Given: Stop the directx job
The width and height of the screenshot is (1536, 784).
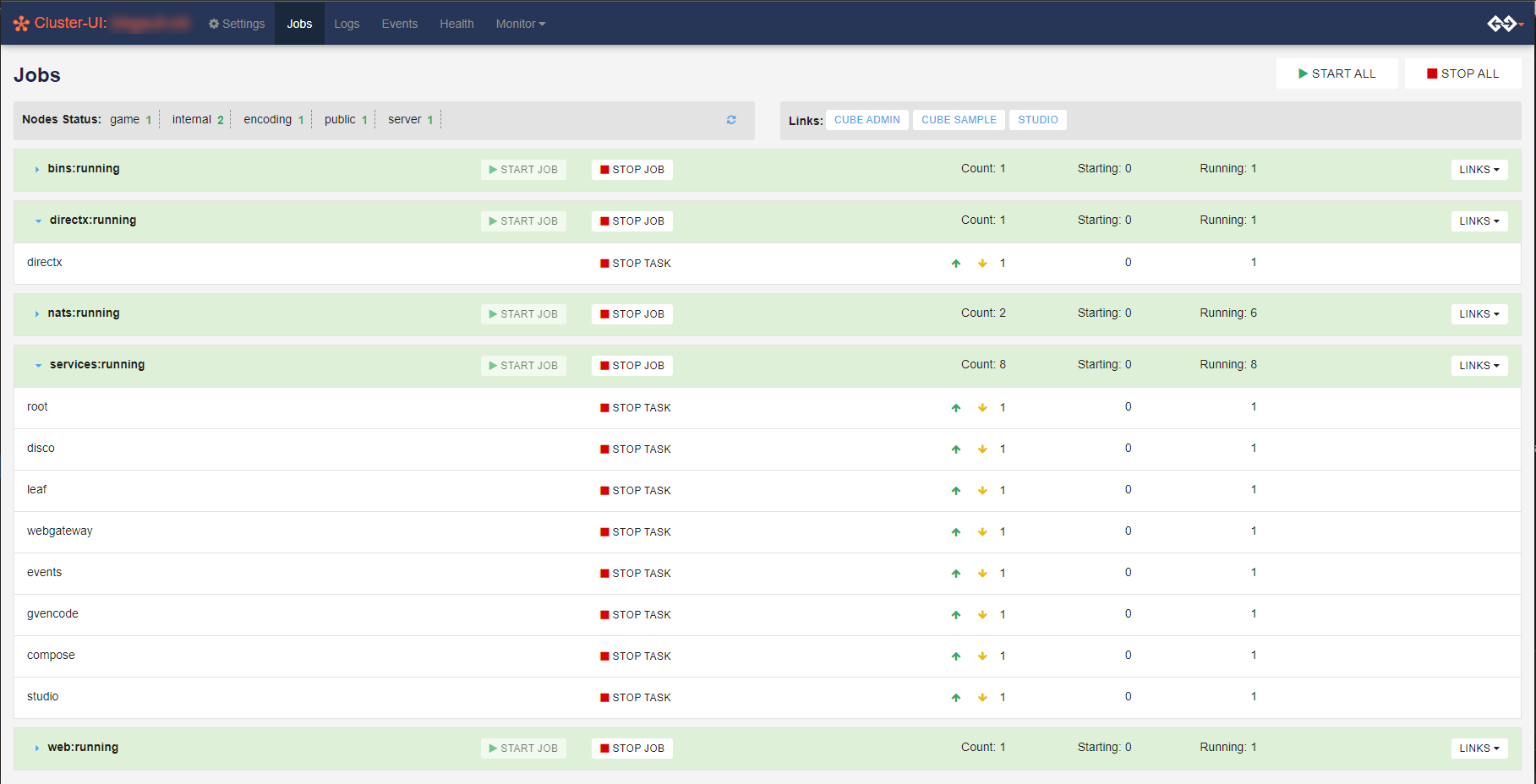Looking at the screenshot, I should [x=632, y=221].
